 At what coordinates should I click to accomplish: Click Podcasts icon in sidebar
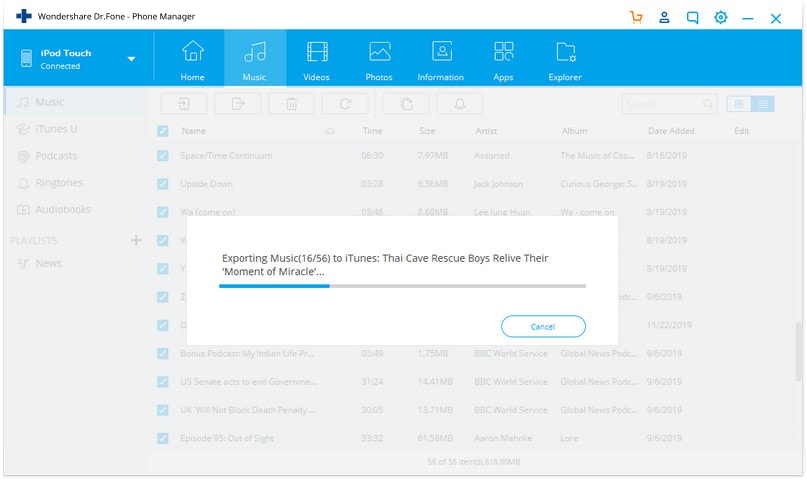click(x=23, y=156)
